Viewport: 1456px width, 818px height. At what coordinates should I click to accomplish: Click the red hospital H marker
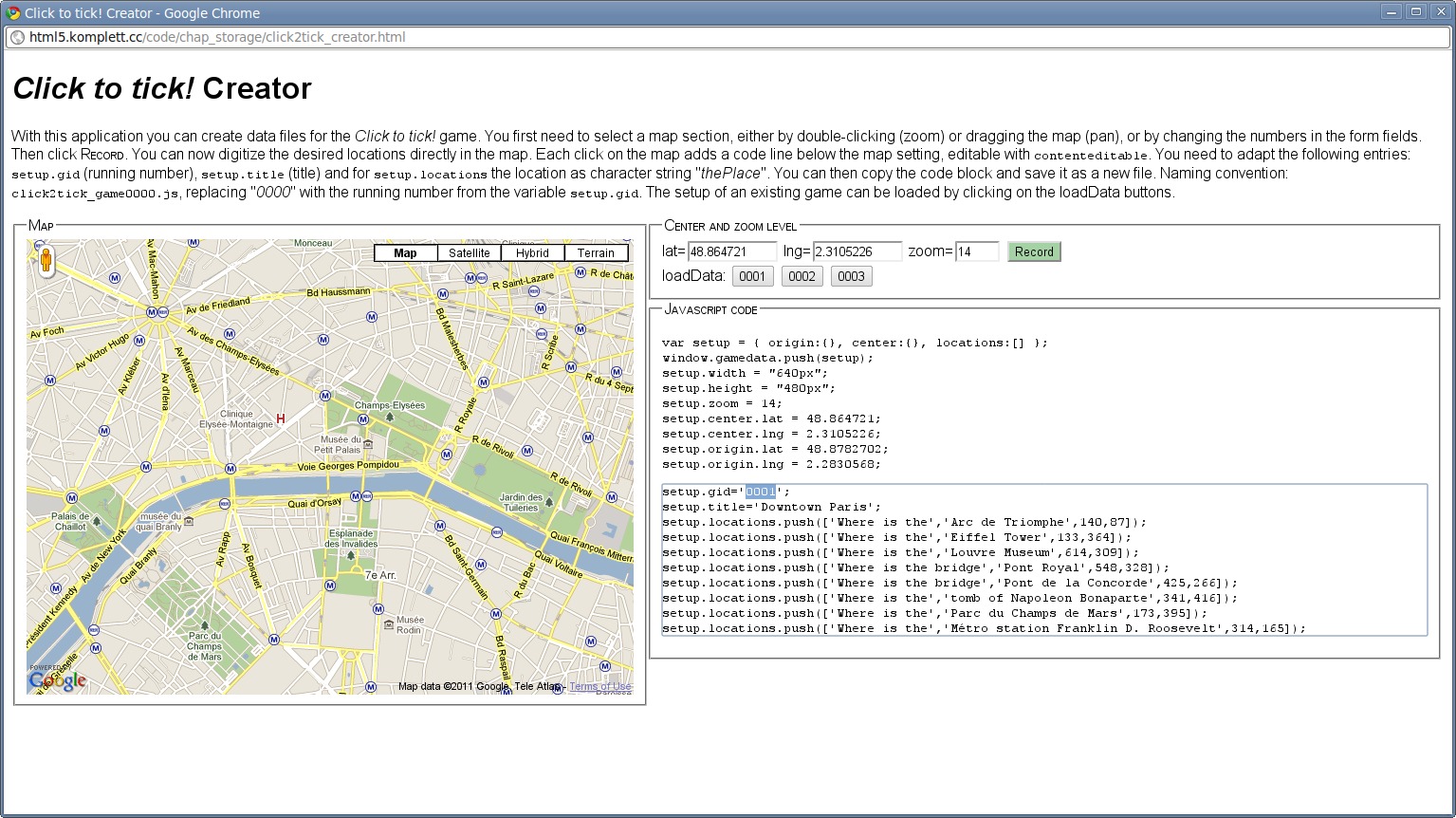(281, 418)
